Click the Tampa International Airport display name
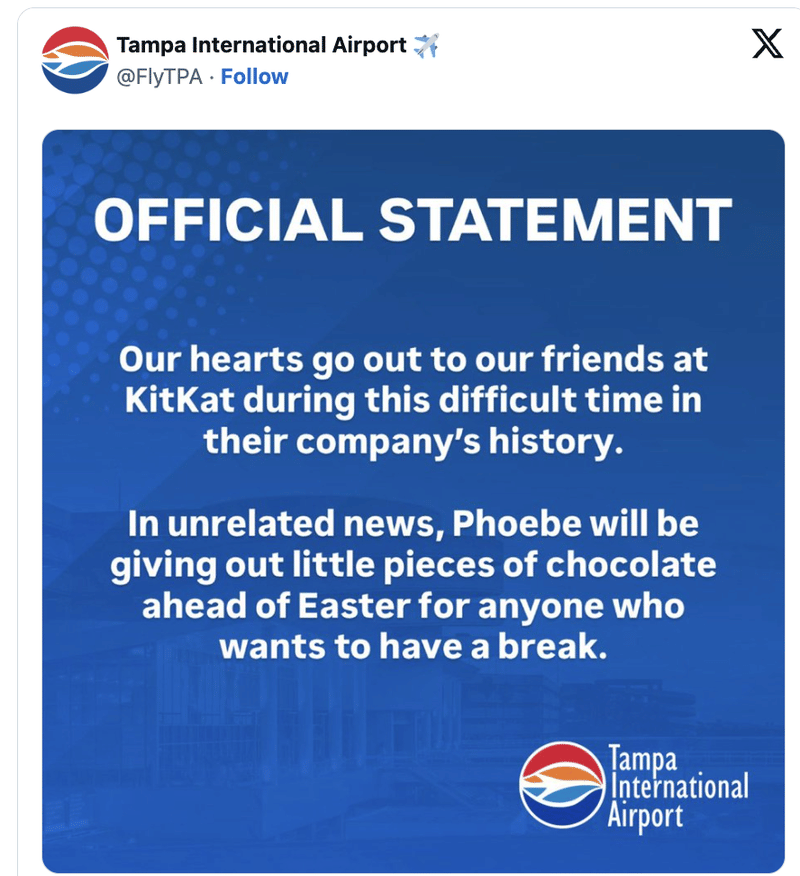 [262, 45]
